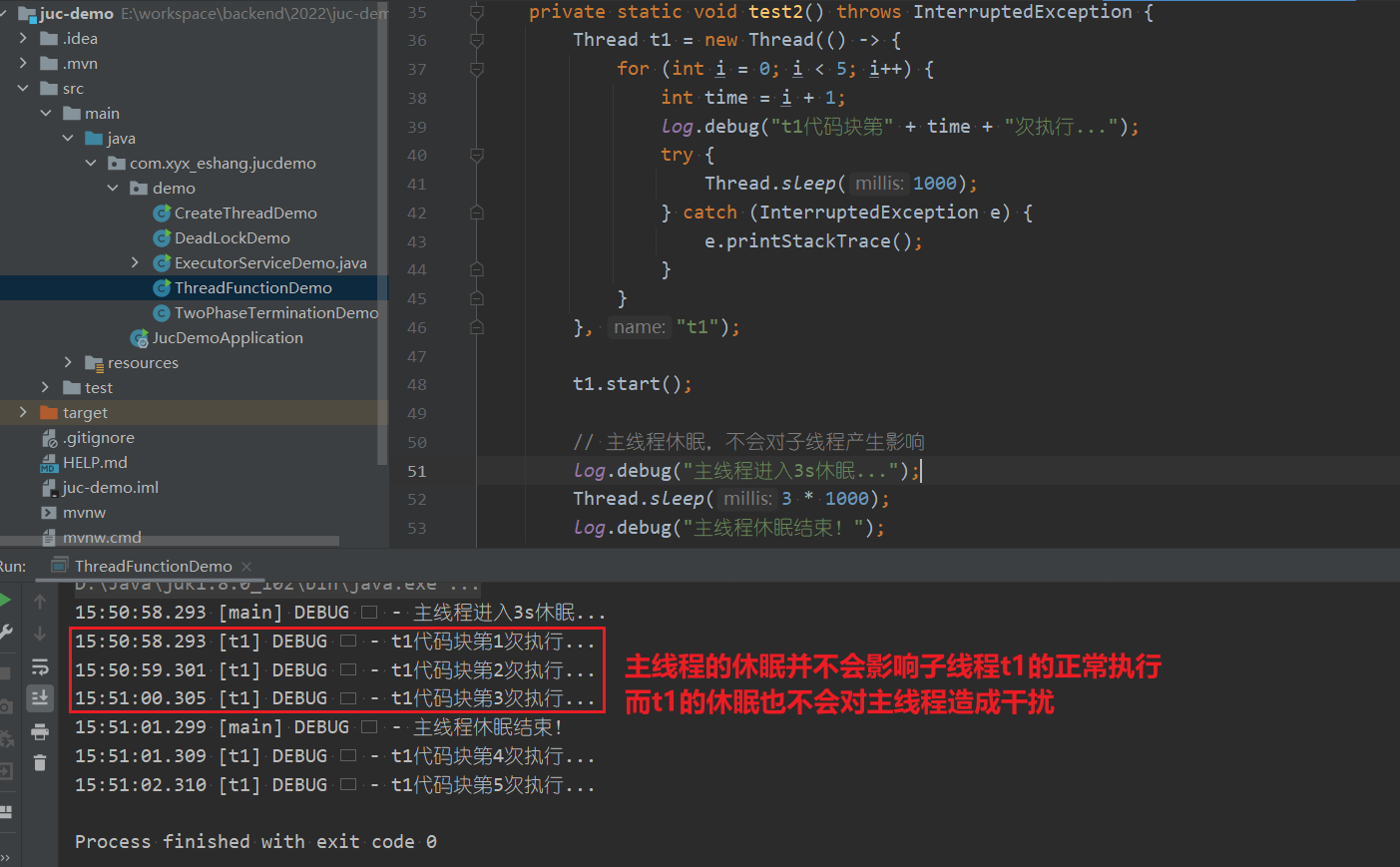Click the target folder icon
Image resolution: width=1400 pixels, height=867 pixels.
point(49,412)
